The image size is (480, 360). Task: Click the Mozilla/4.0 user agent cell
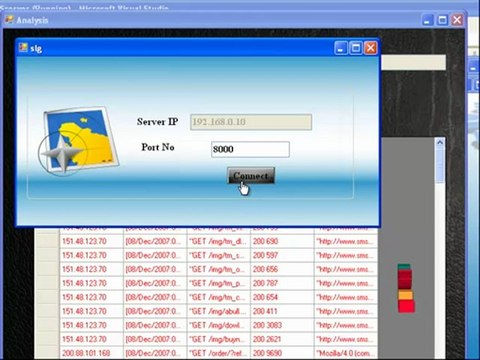click(346, 353)
